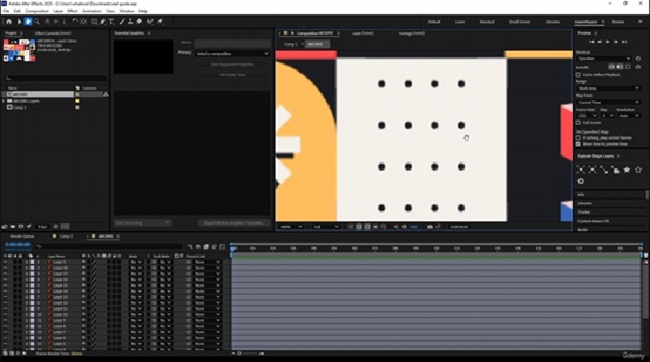Screen dimensions: 650x362
Task: Go to the Home screen icon in toolbar
Action: (x=9, y=22)
